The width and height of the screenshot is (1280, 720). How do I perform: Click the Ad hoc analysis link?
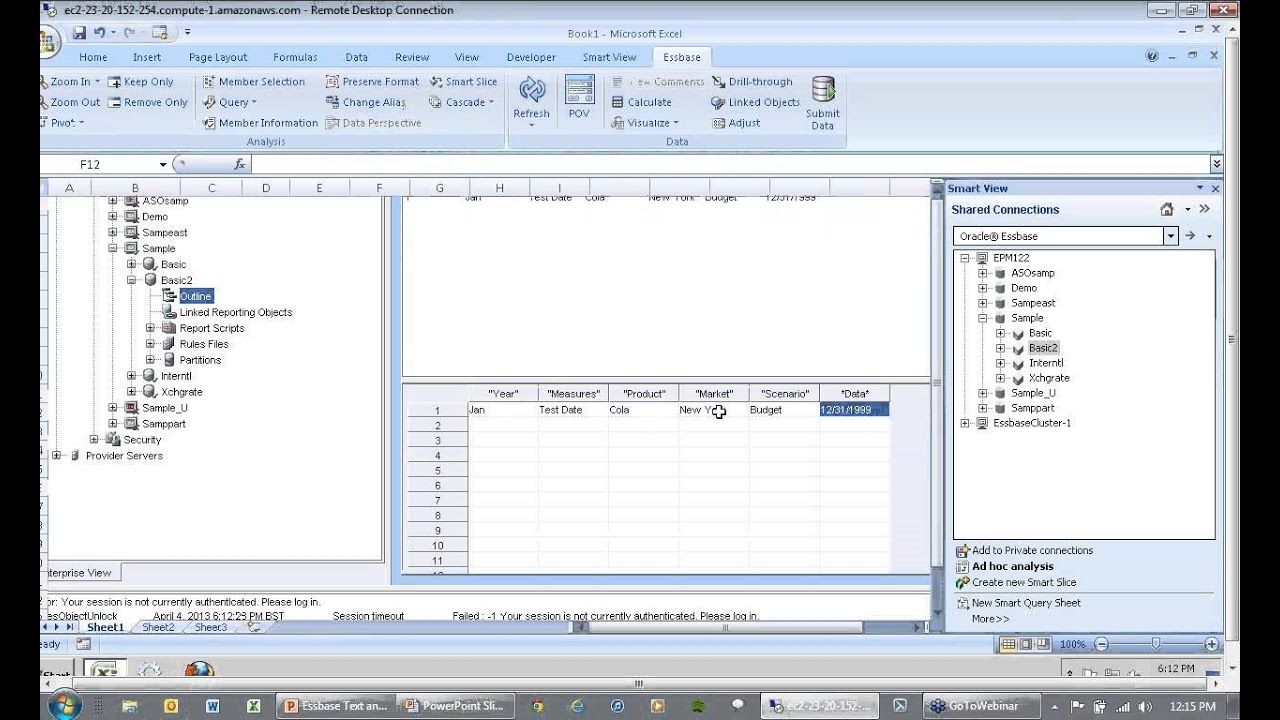(1012, 566)
